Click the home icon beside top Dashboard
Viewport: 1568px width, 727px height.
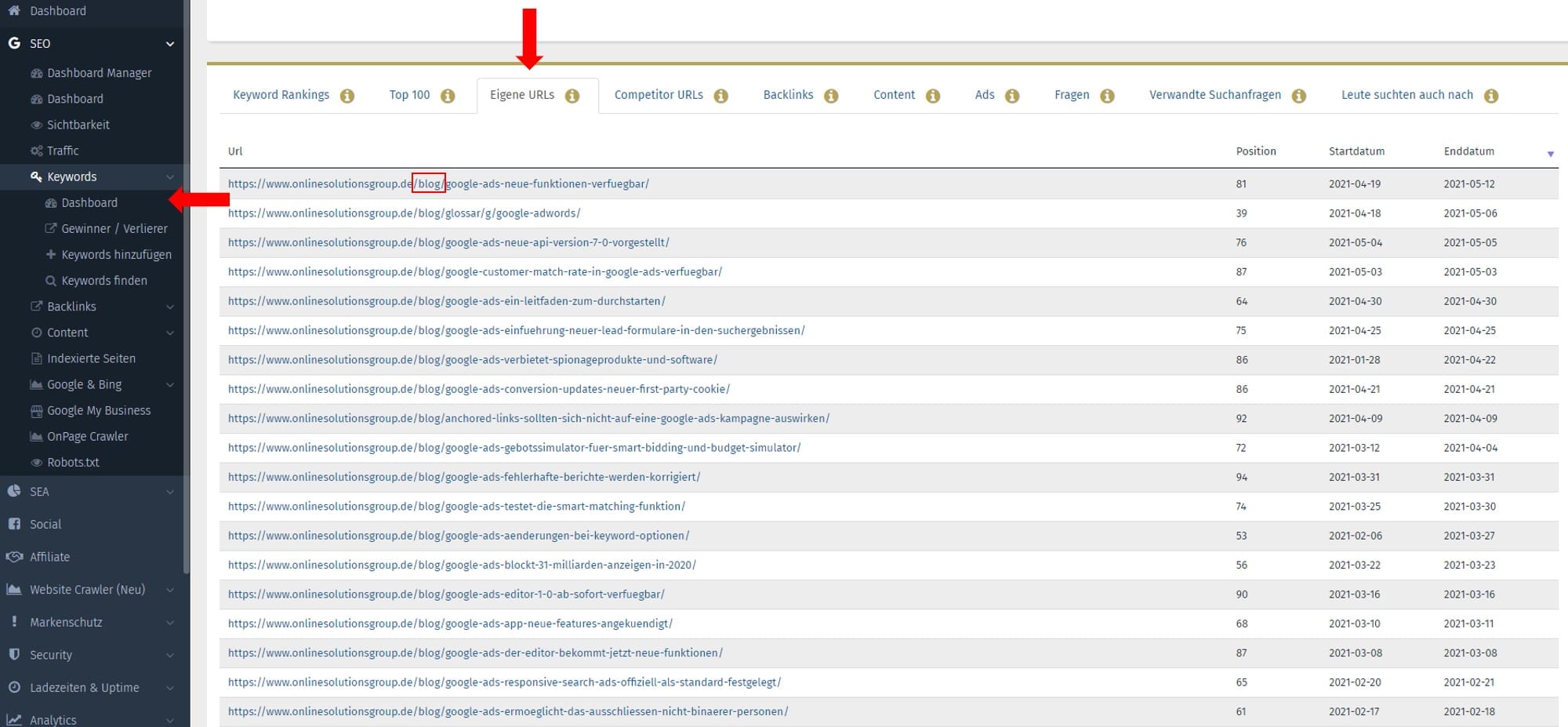pyautogui.click(x=14, y=10)
